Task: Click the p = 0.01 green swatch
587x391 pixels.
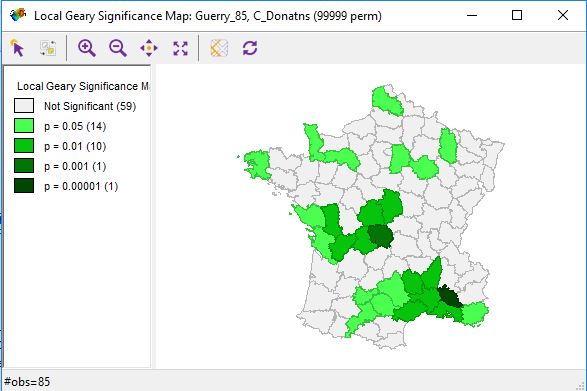Action: tap(24, 145)
